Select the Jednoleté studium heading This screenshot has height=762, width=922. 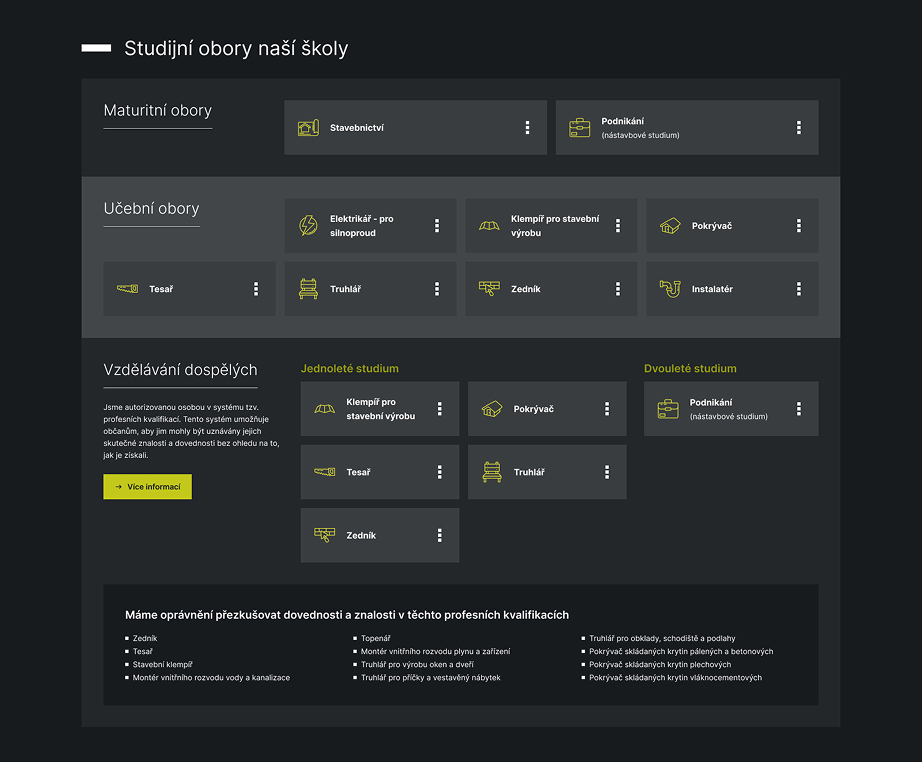[349, 369]
